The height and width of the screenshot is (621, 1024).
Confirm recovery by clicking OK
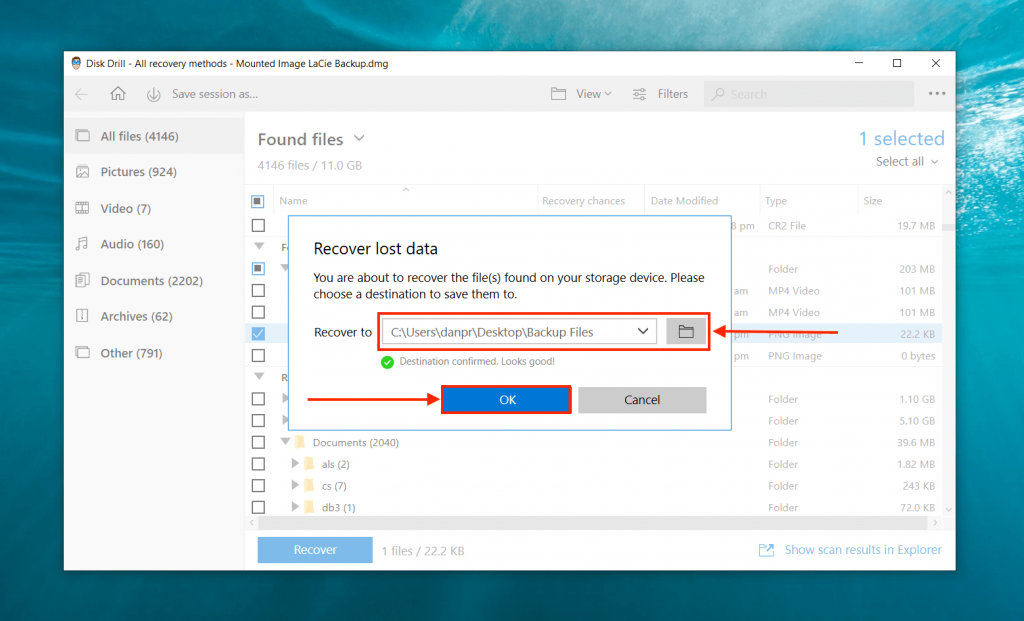[x=506, y=399]
